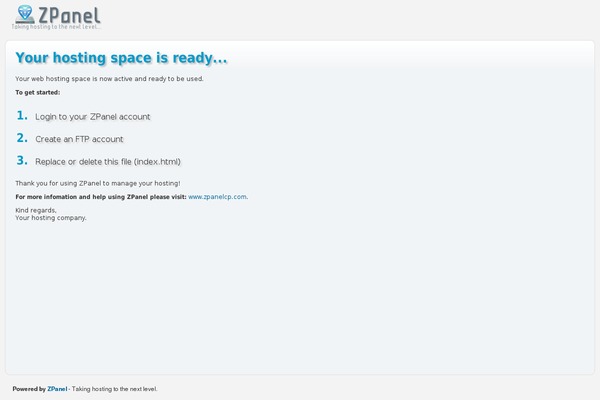This screenshot has height=400, width=600.
Task: Select 'Create an FTP account' step
Action: (79, 139)
